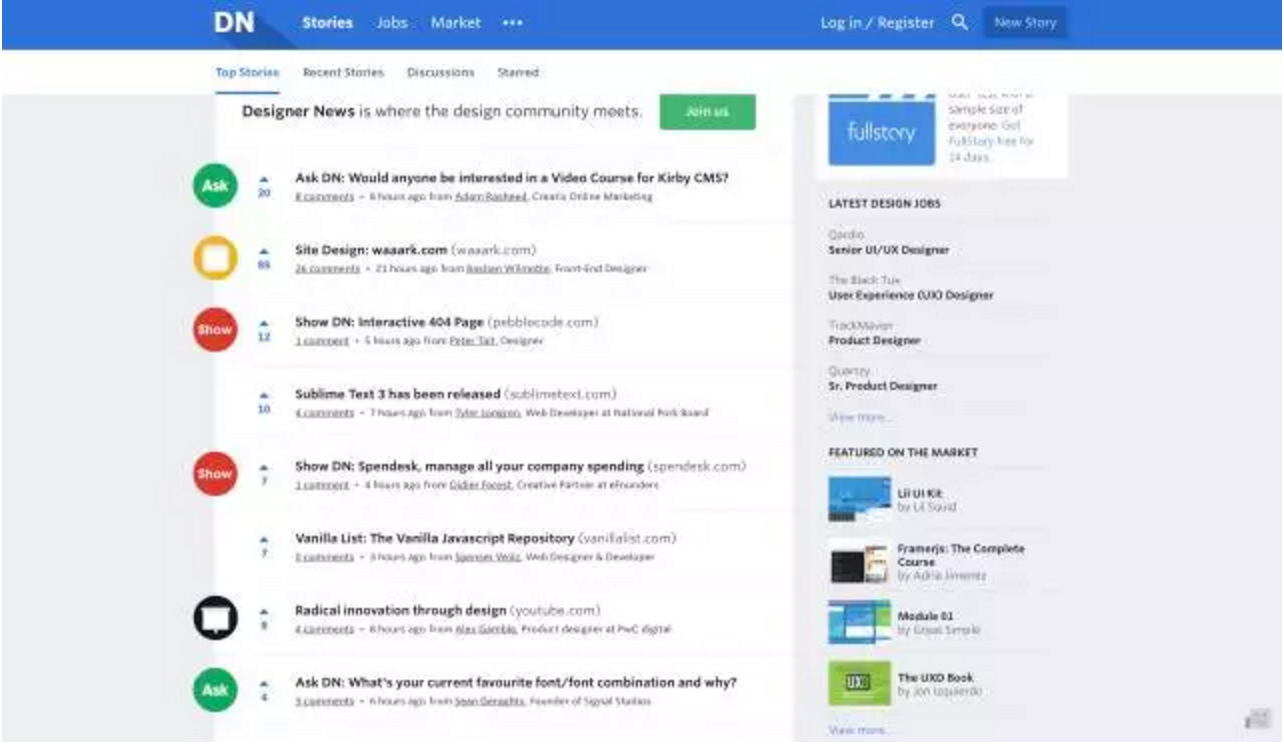This screenshot has height=746, width=1284.
Task: Select the 'Designer News' tagline text
Action: 442,111
